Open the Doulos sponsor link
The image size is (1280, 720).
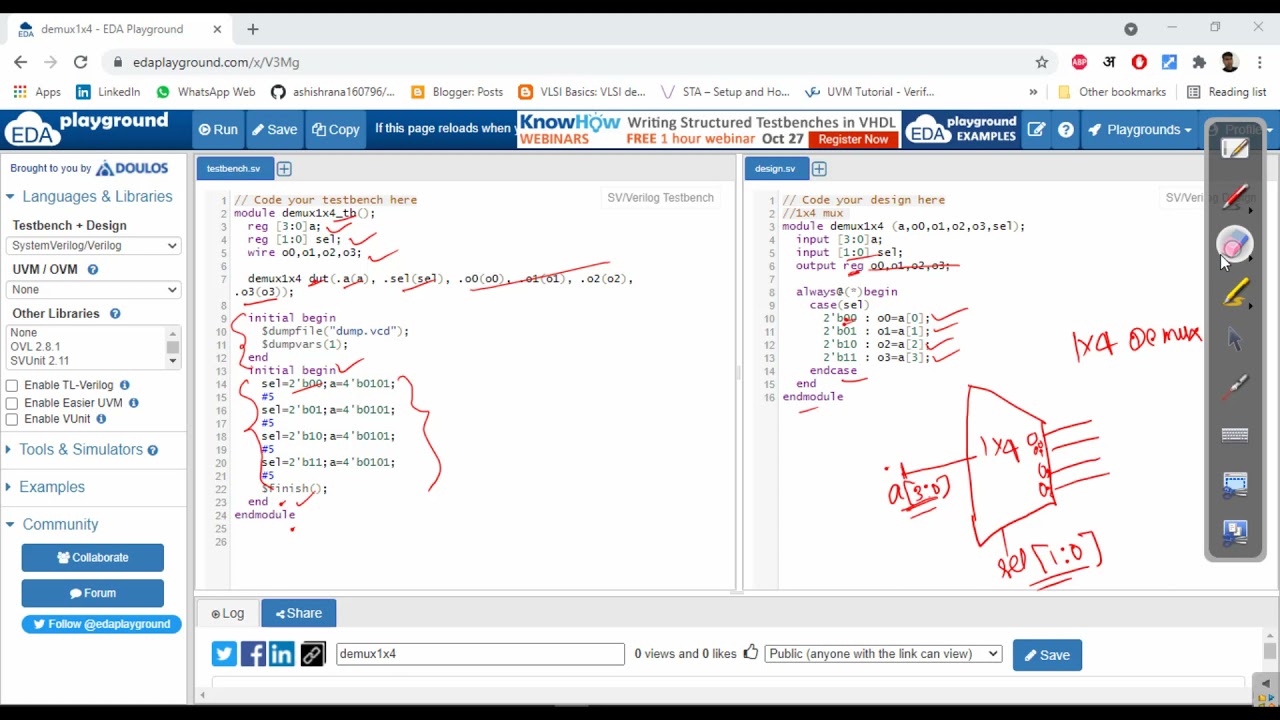132,169
